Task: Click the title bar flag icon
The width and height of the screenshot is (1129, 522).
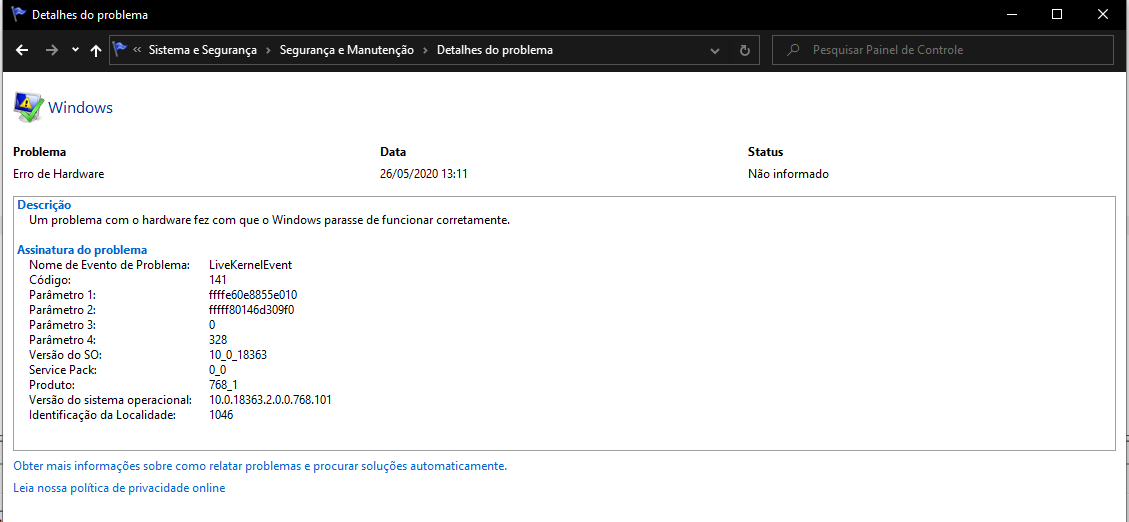Action: pos(19,14)
